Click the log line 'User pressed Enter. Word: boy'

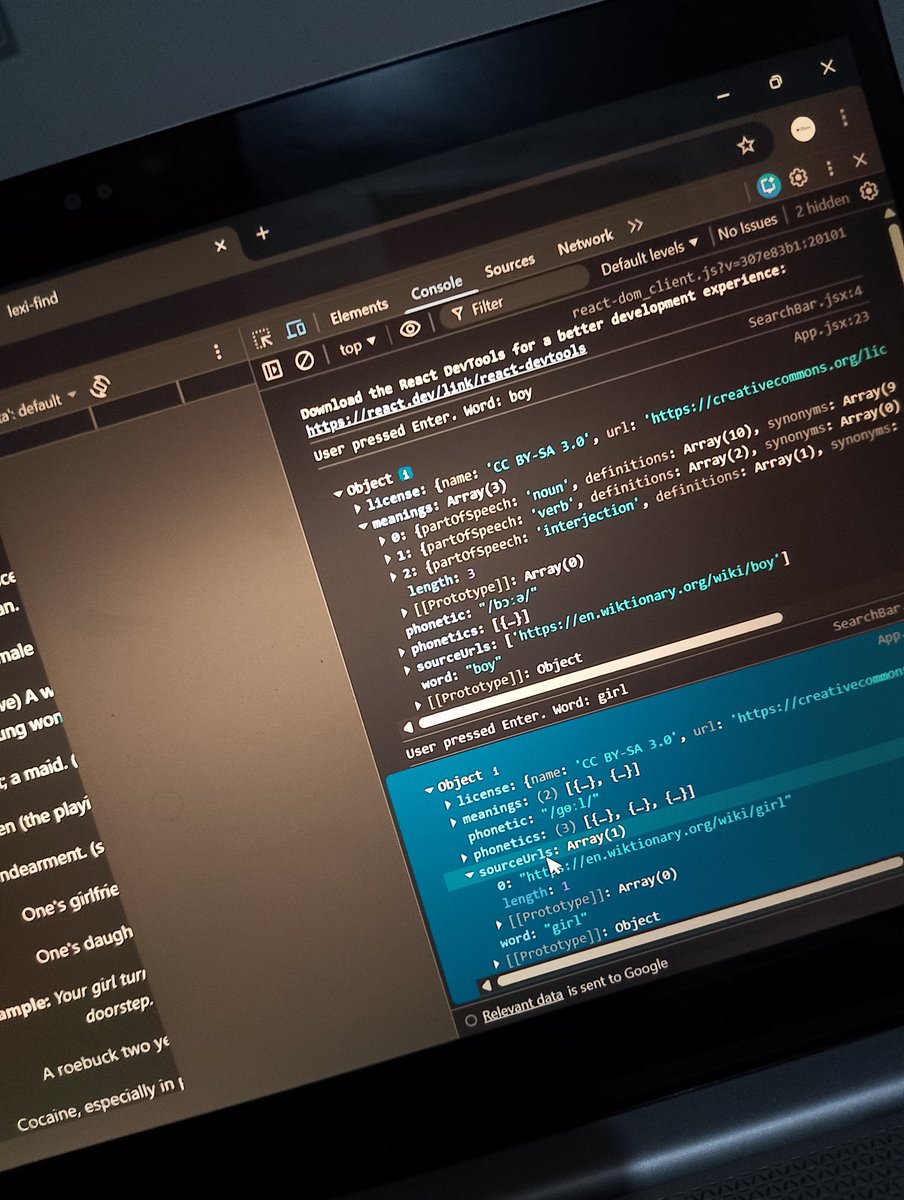(x=422, y=423)
